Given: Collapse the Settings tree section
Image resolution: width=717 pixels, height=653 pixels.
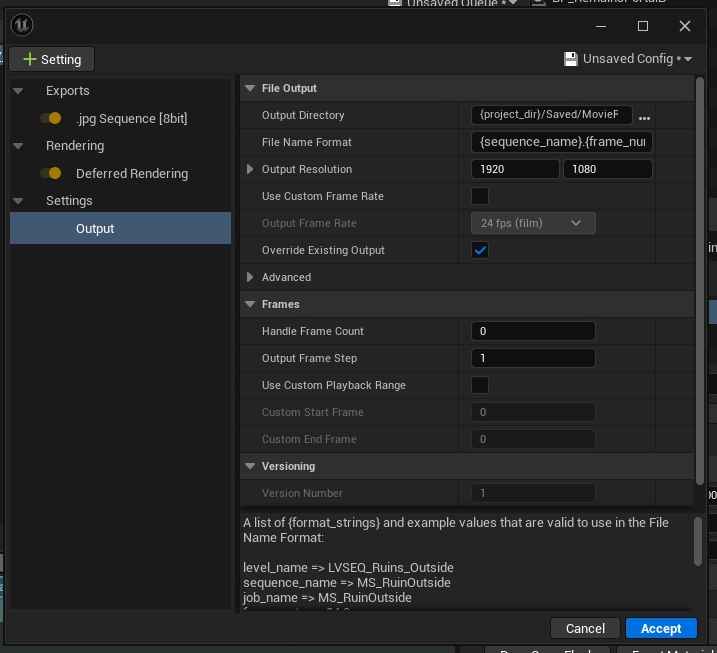Looking at the screenshot, I should click(x=18, y=201).
